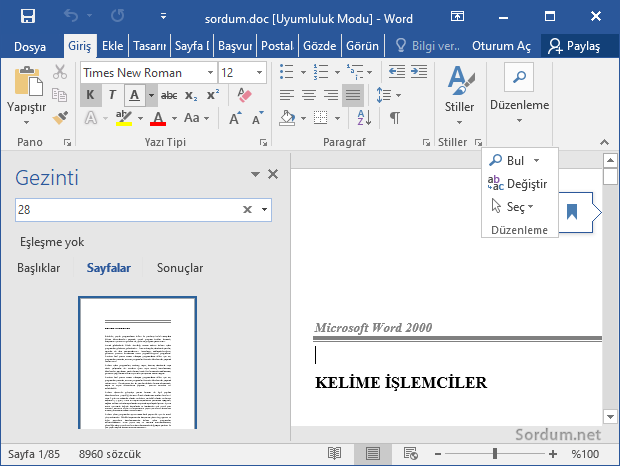Toggle strikethrough abc formatting
The image size is (620, 466).
(169, 95)
